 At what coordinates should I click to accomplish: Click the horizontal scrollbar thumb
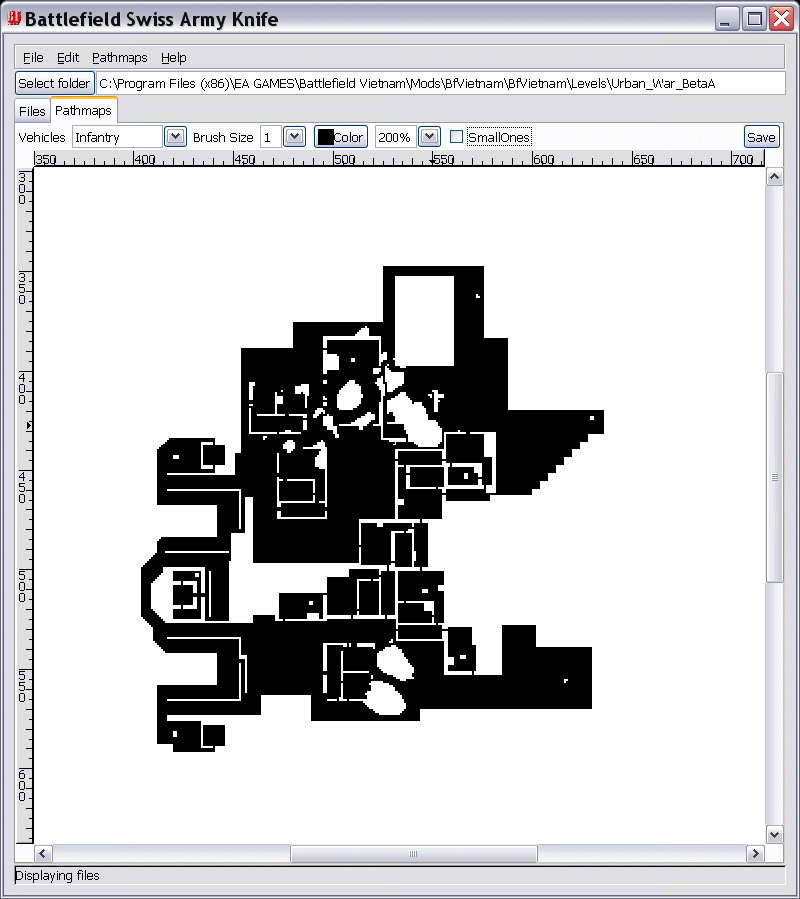click(x=413, y=854)
